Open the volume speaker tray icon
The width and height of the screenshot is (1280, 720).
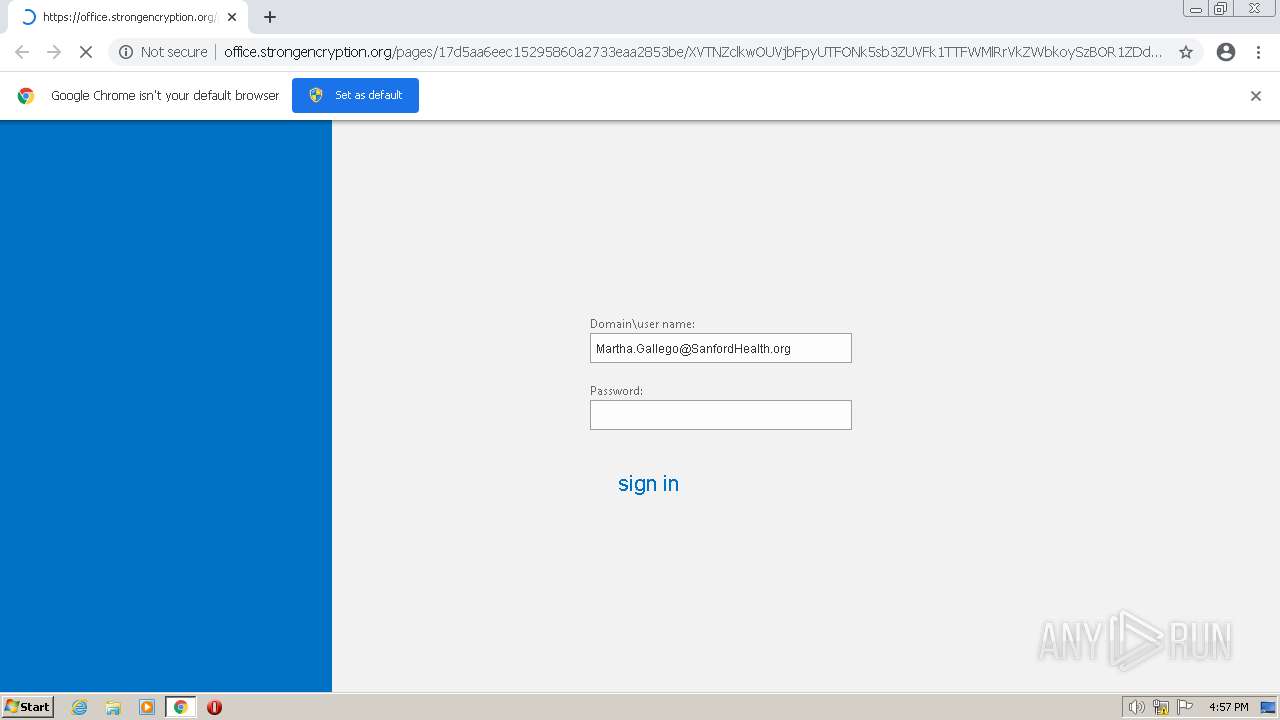[x=1136, y=707]
